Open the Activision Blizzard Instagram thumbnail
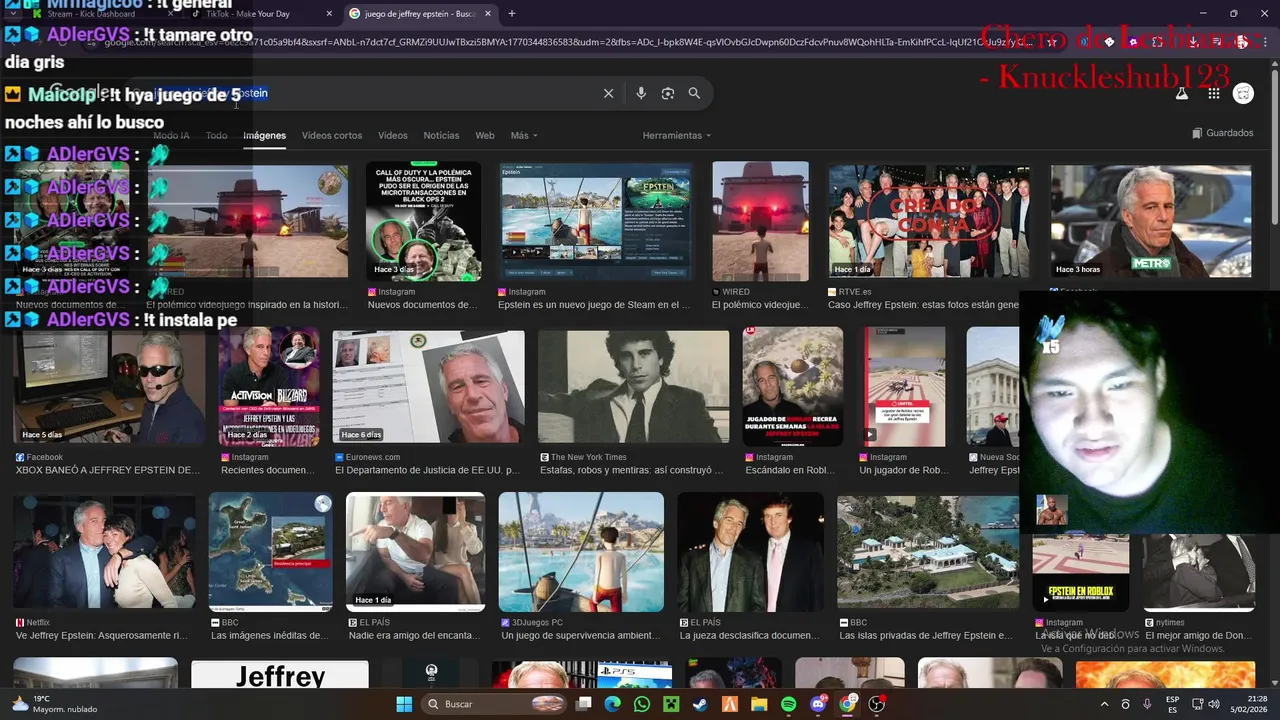Image resolution: width=1280 pixels, height=720 pixels. pos(269,386)
